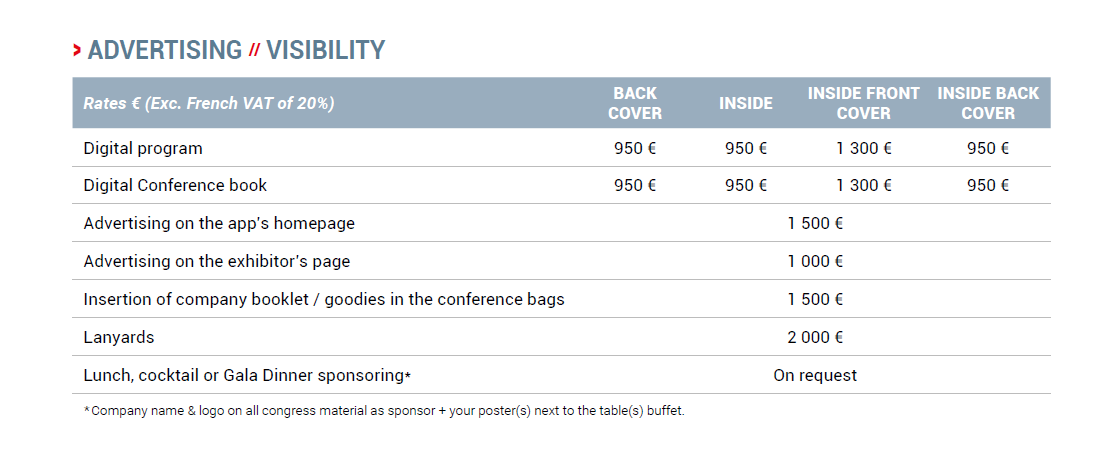Viewport: 1114px width, 468px height.
Task: Click Digital Conference book Inside Back Cover price
Action: pos(988,185)
